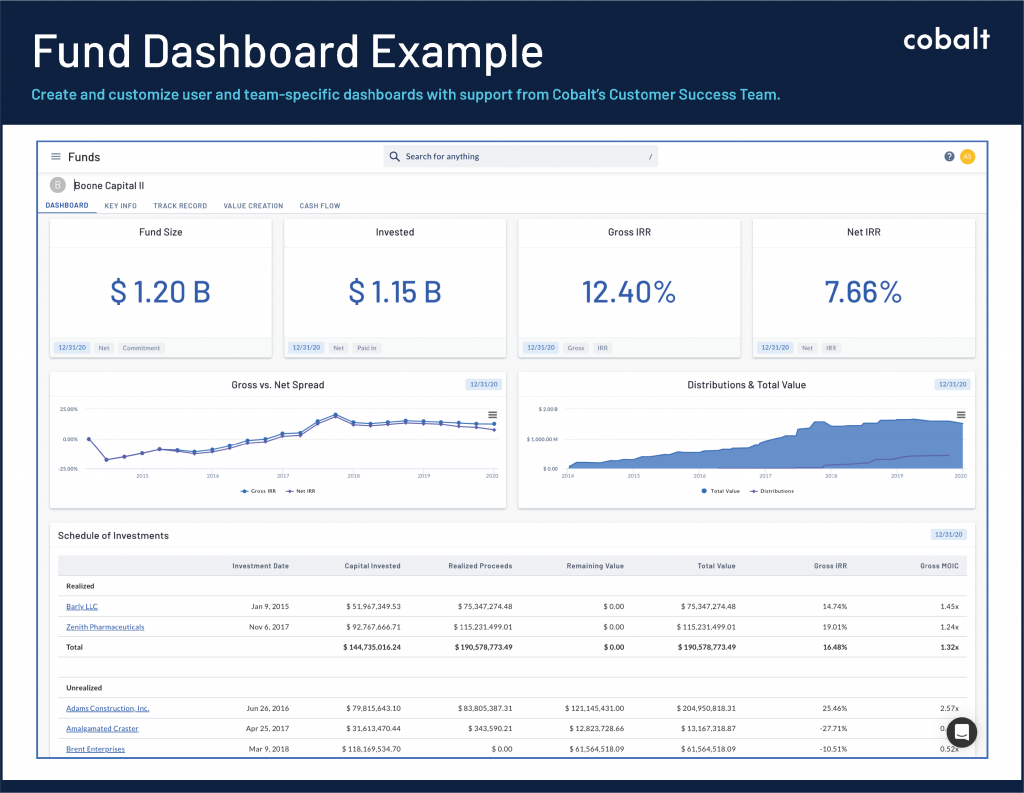1024x793 pixels.
Task: Open the Adams Construction, Inc. link
Action: 107,708
